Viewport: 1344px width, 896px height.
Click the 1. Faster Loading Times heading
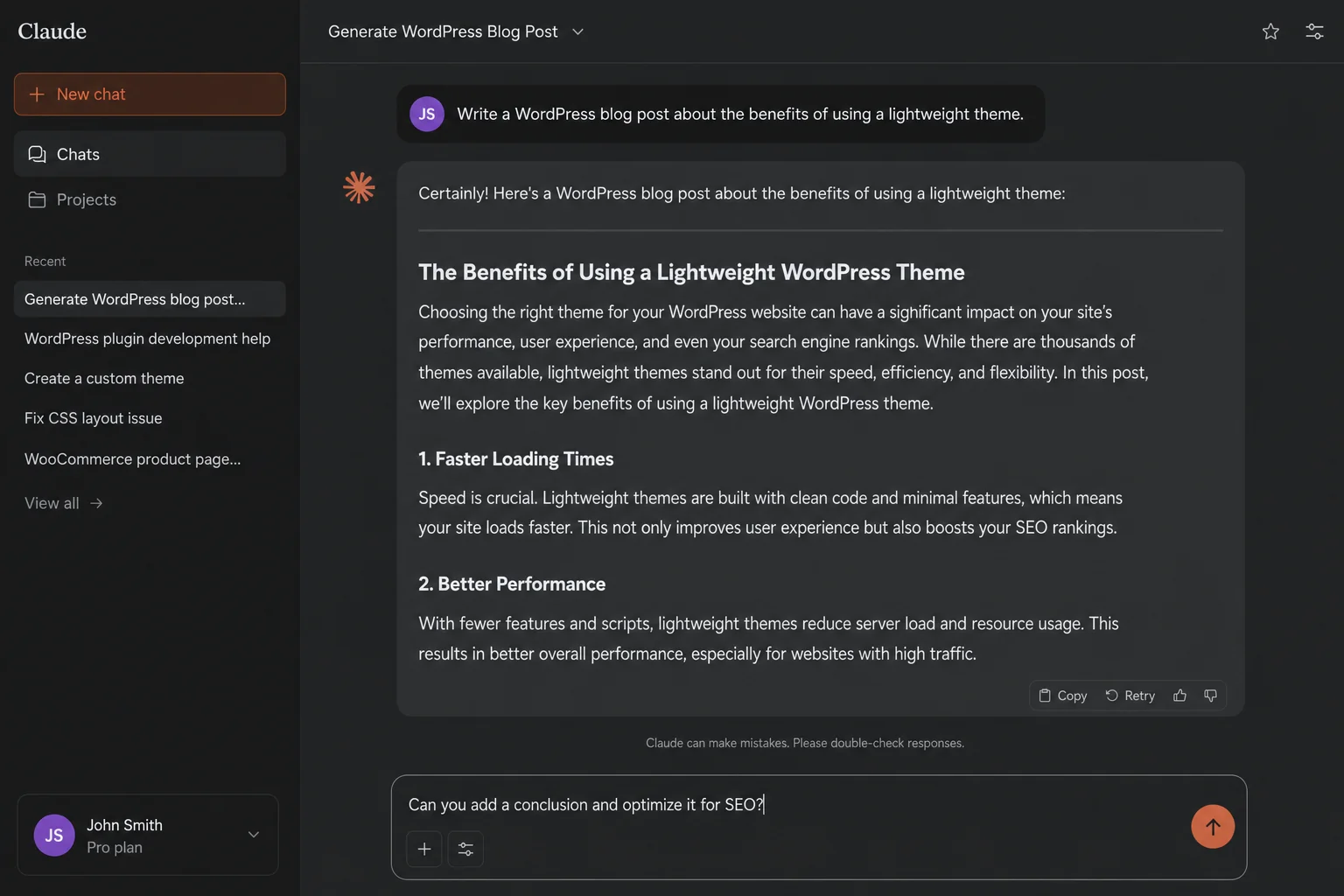(x=516, y=458)
